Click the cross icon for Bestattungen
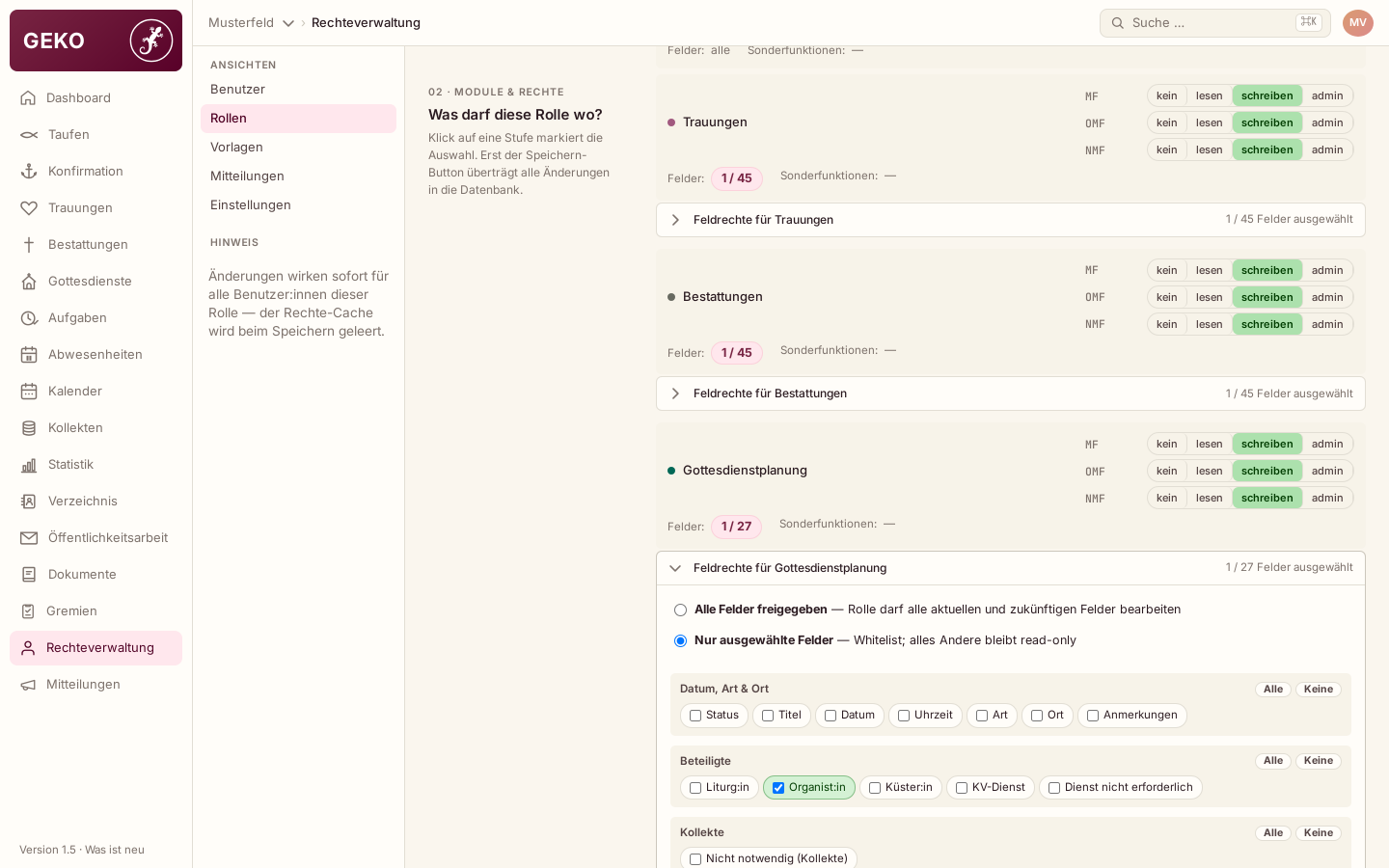Image resolution: width=1389 pixels, height=868 pixels. tap(29, 245)
